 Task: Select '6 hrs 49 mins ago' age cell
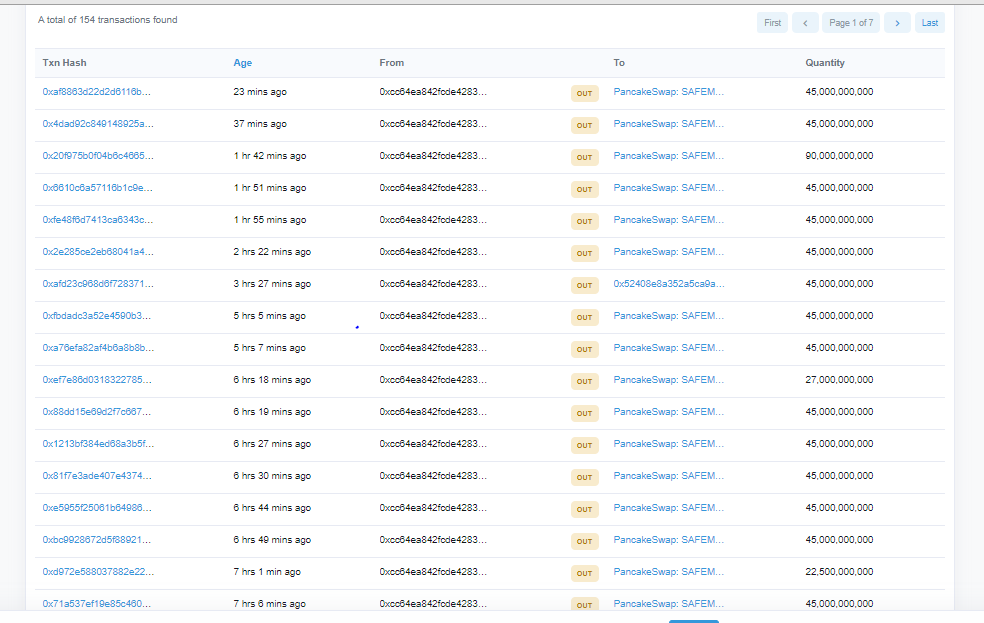tap(272, 540)
